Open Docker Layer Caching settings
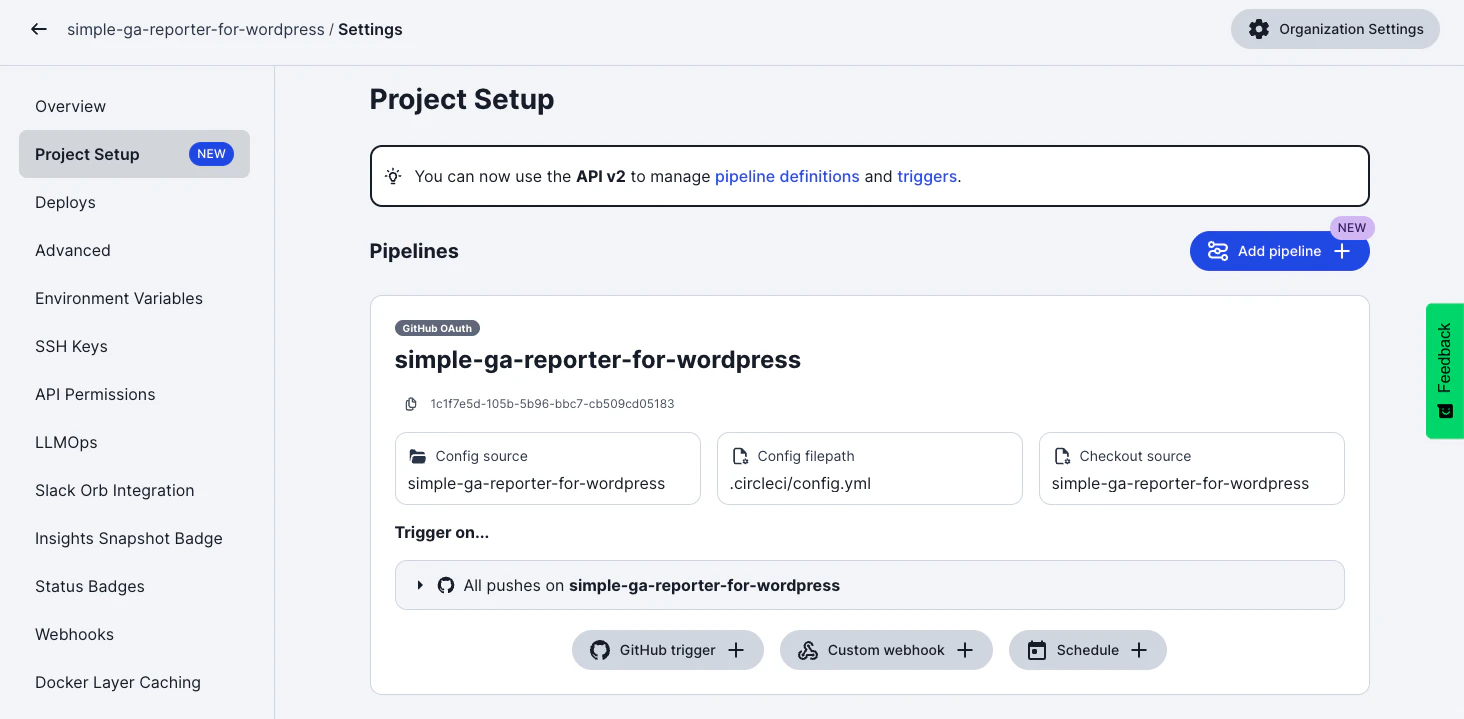 coord(134,682)
